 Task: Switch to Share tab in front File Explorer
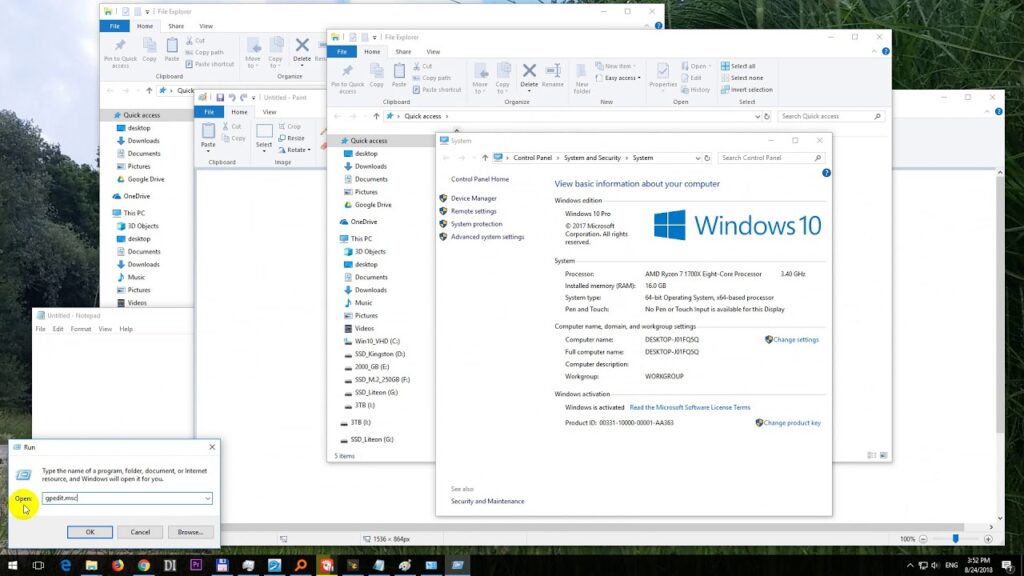pos(403,51)
